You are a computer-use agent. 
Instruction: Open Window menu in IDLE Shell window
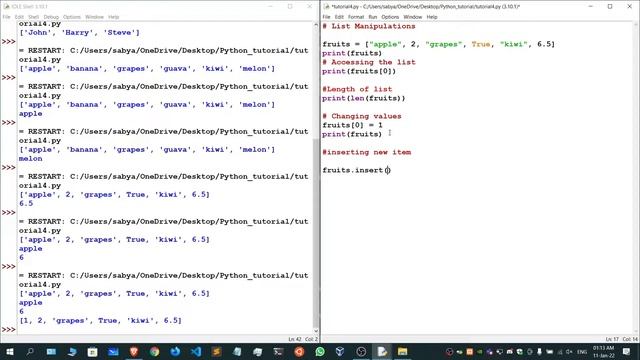pyautogui.click(x=94, y=17)
